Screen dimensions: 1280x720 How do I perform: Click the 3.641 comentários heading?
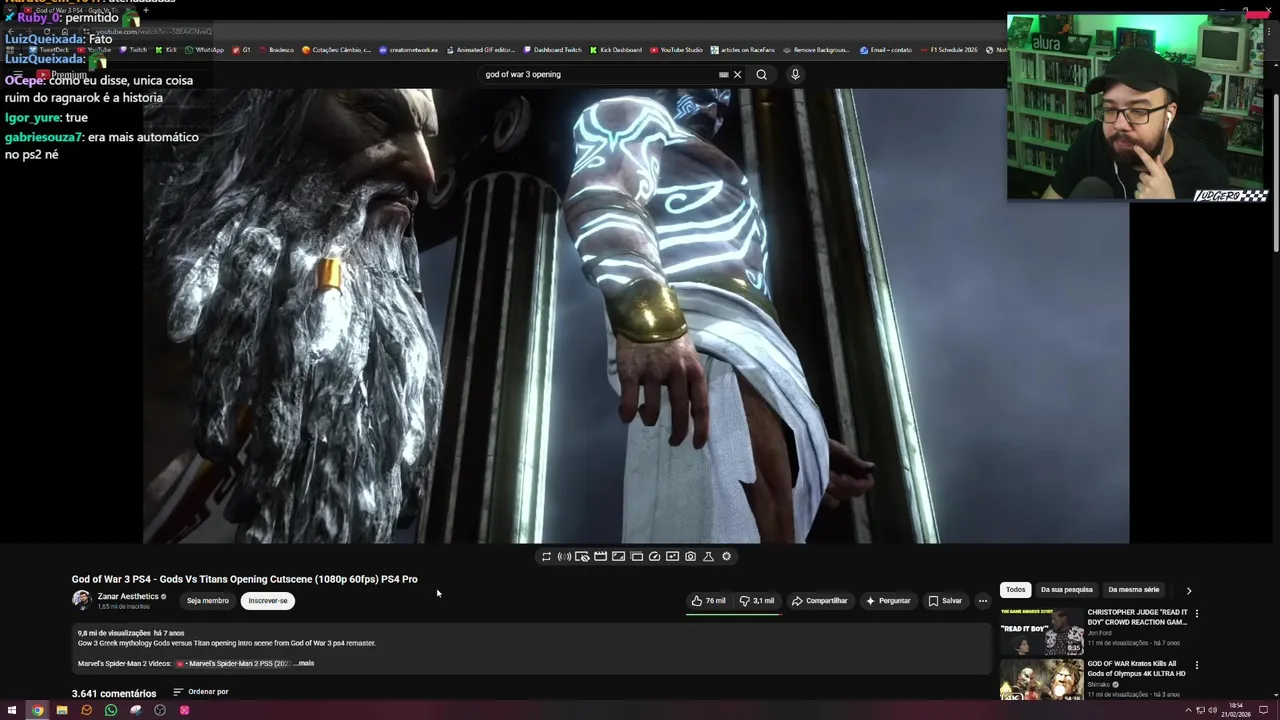coord(114,693)
